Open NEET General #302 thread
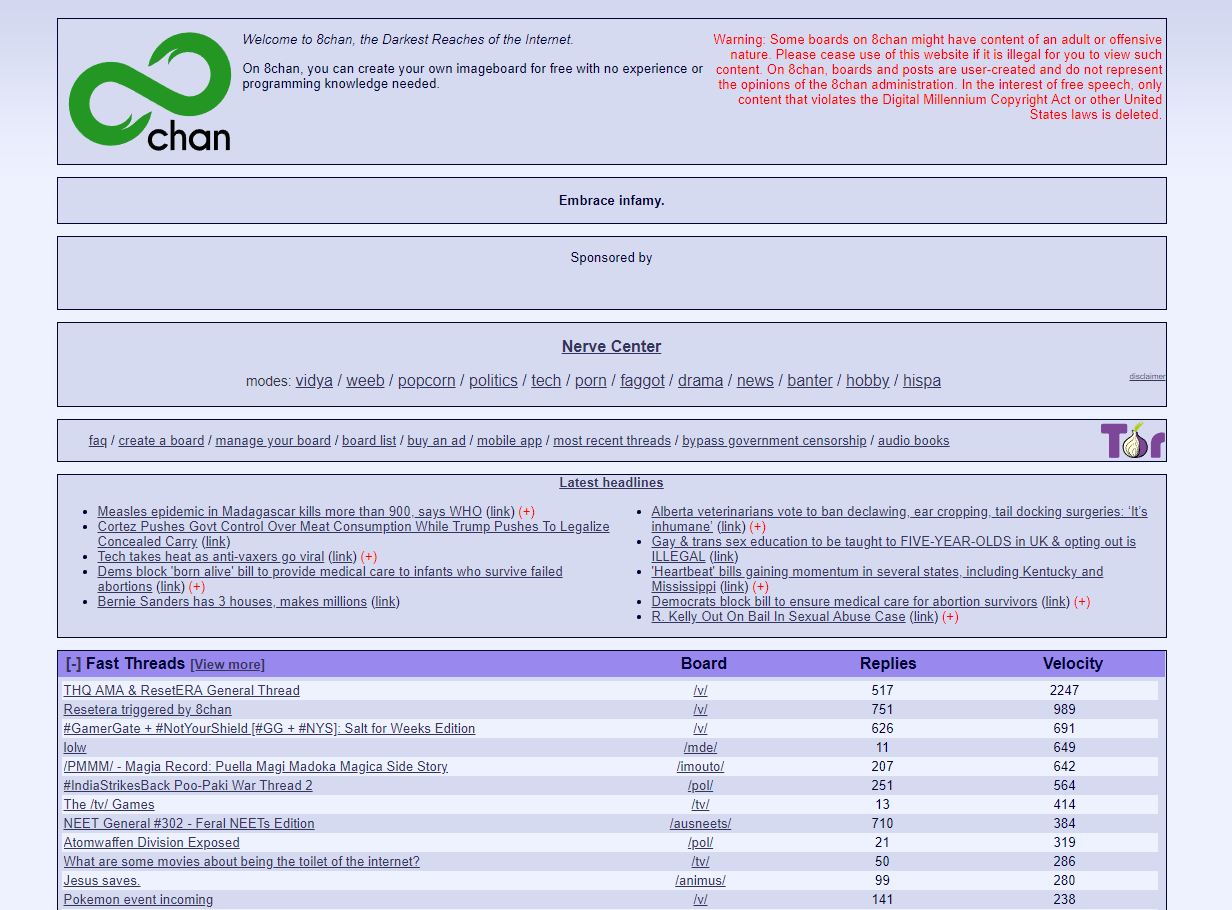 pyautogui.click(x=189, y=824)
